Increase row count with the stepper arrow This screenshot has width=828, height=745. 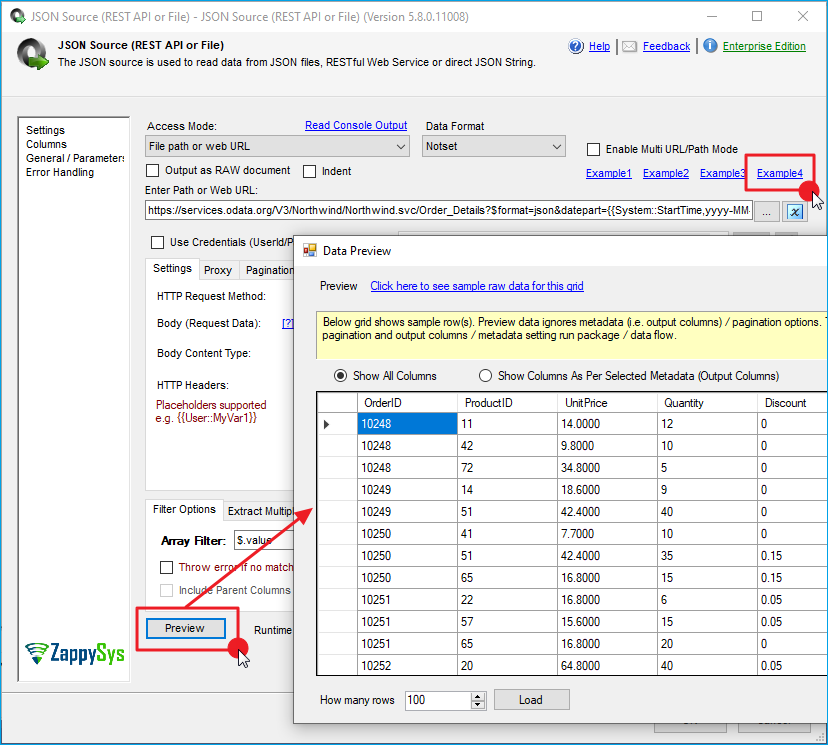click(x=477, y=696)
